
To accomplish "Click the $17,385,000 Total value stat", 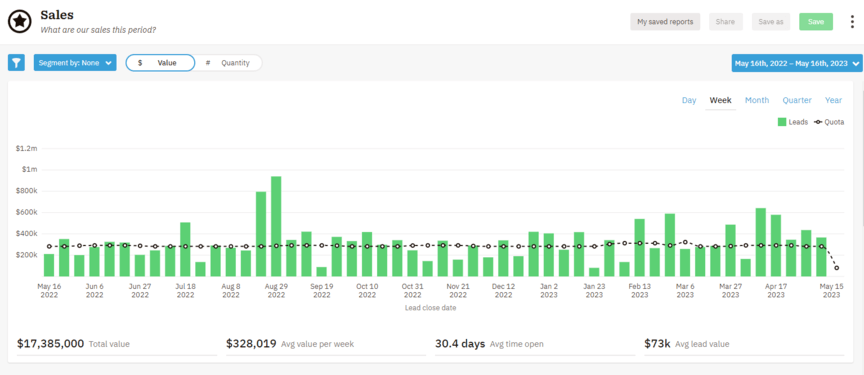I will 73,344.
